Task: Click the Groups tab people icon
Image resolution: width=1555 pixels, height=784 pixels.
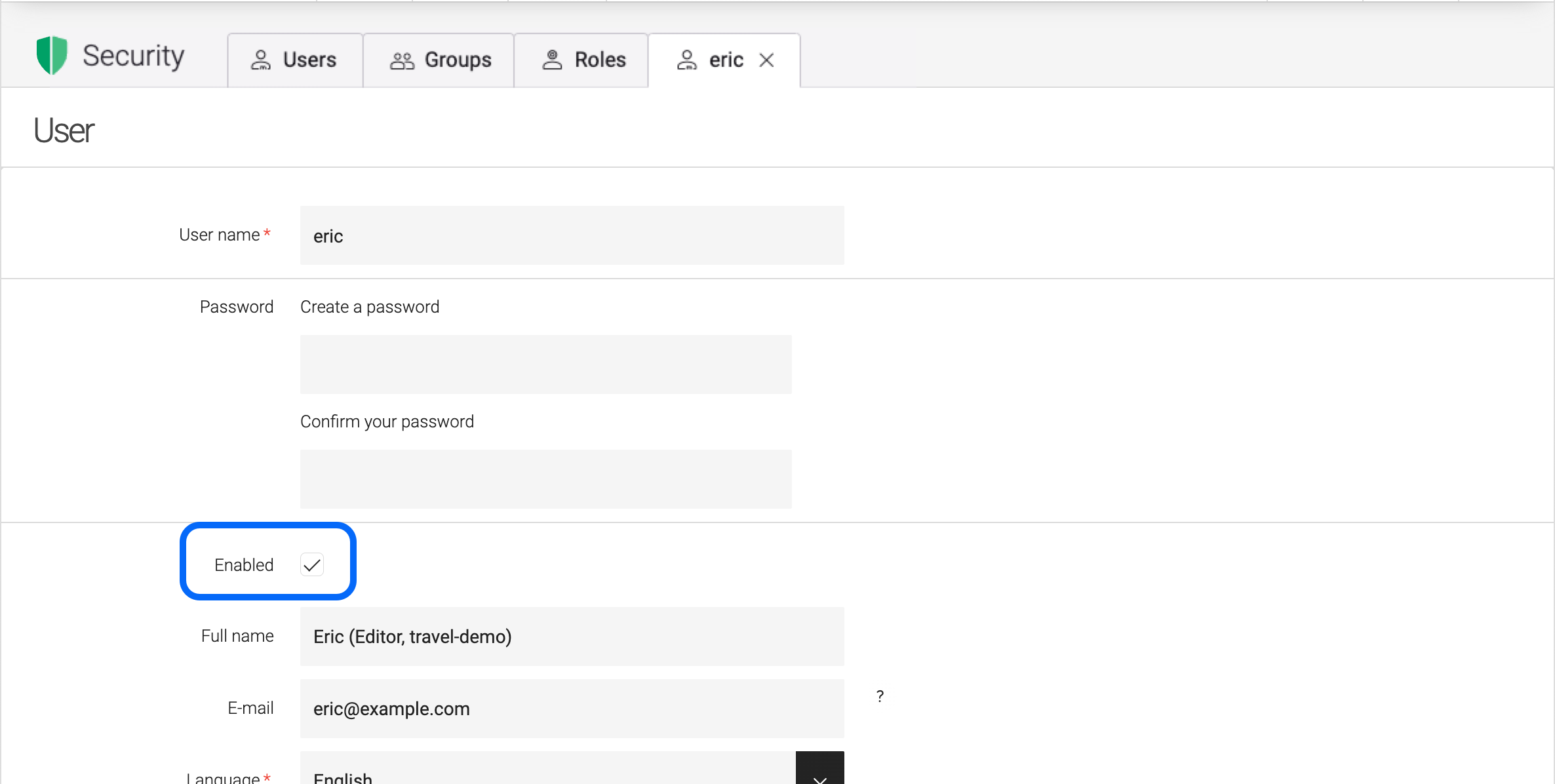Action: (x=402, y=60)
